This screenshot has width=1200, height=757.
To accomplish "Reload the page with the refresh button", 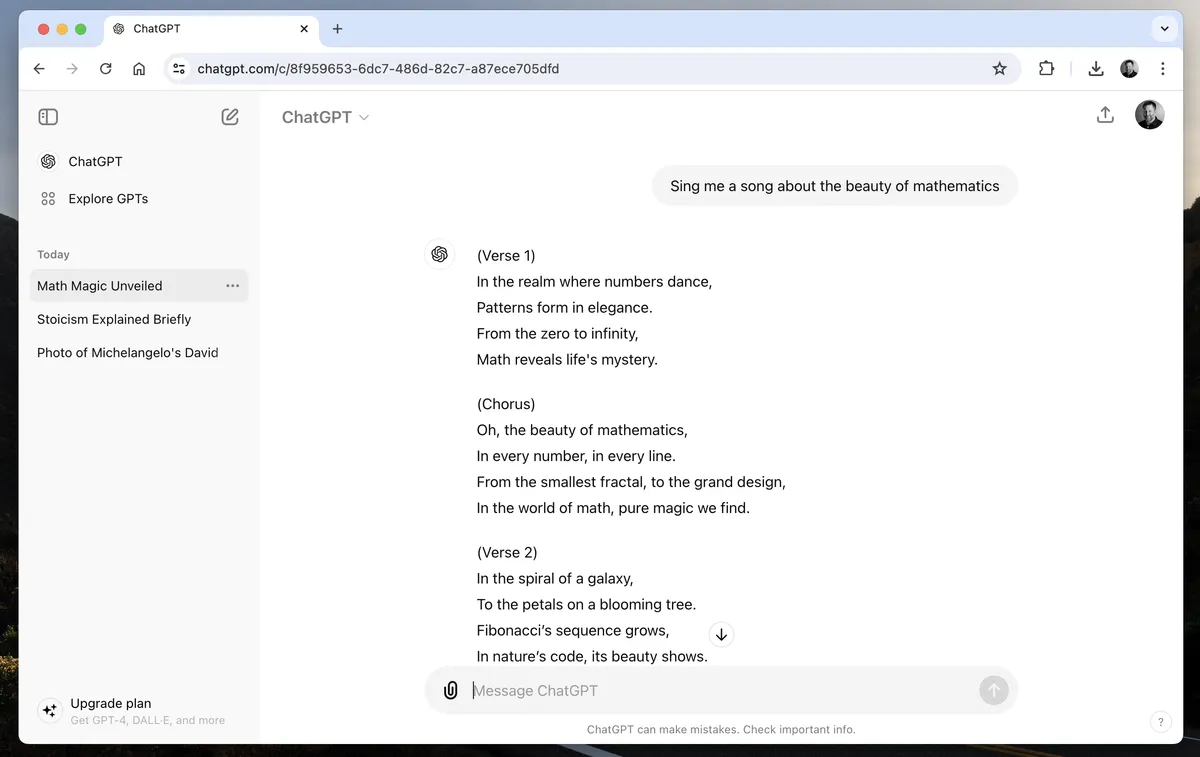I will pyautogui.click(x=106, y=69).
